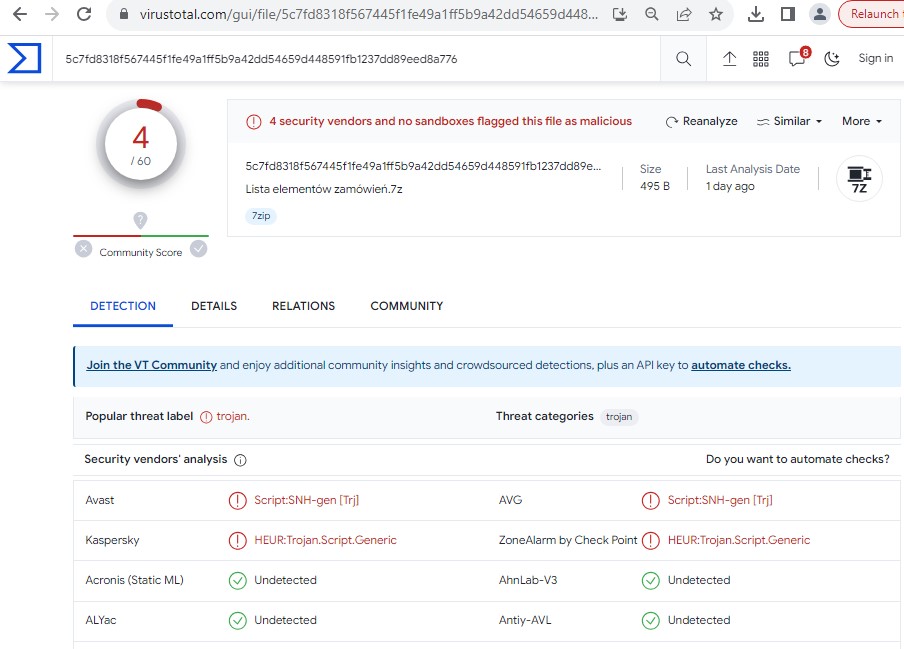Expand the More dropdown
904x649 pixels.
click(x=861, y=121)
